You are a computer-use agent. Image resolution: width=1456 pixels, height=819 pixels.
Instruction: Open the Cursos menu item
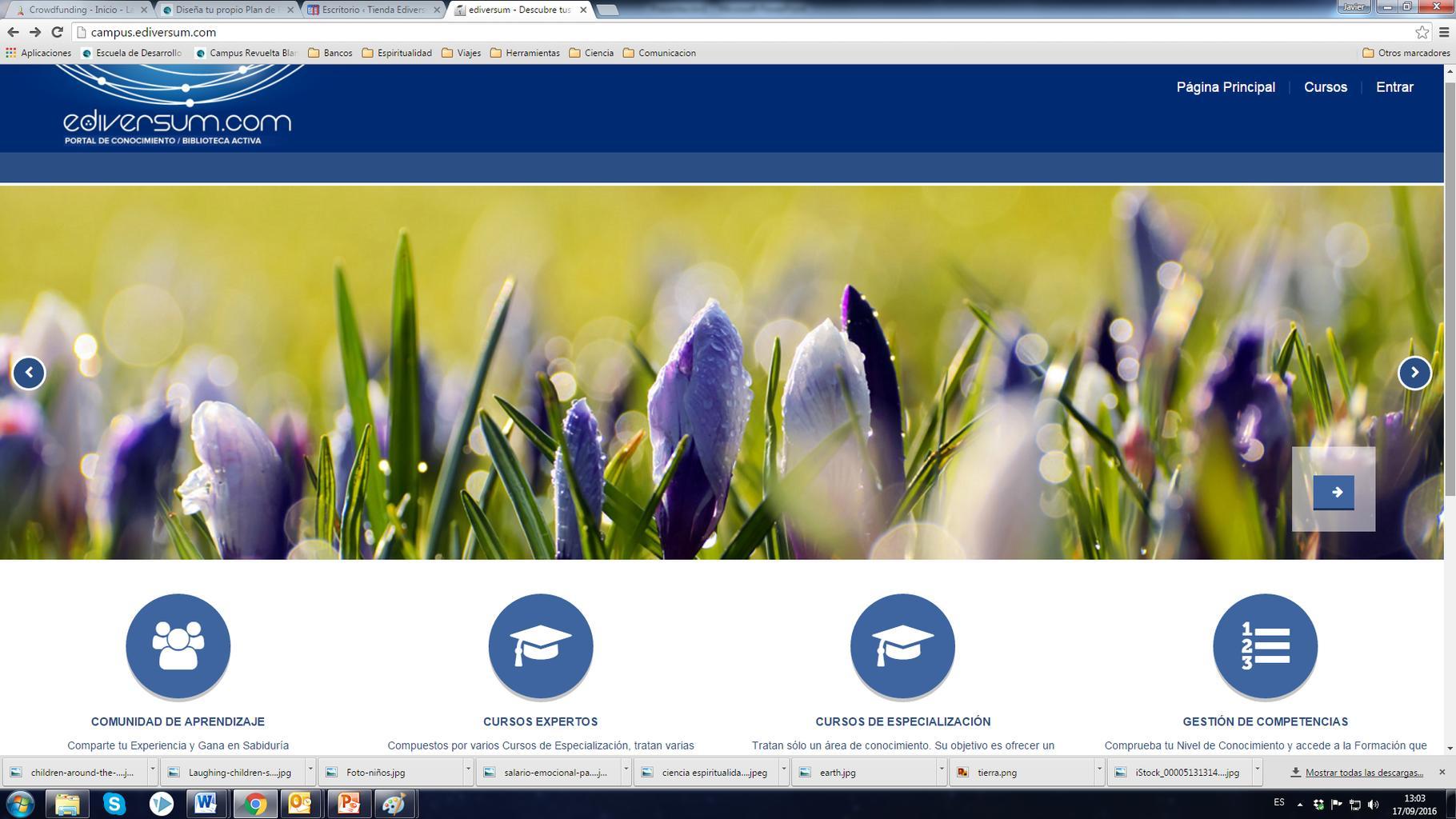(x=1325, y=87)
